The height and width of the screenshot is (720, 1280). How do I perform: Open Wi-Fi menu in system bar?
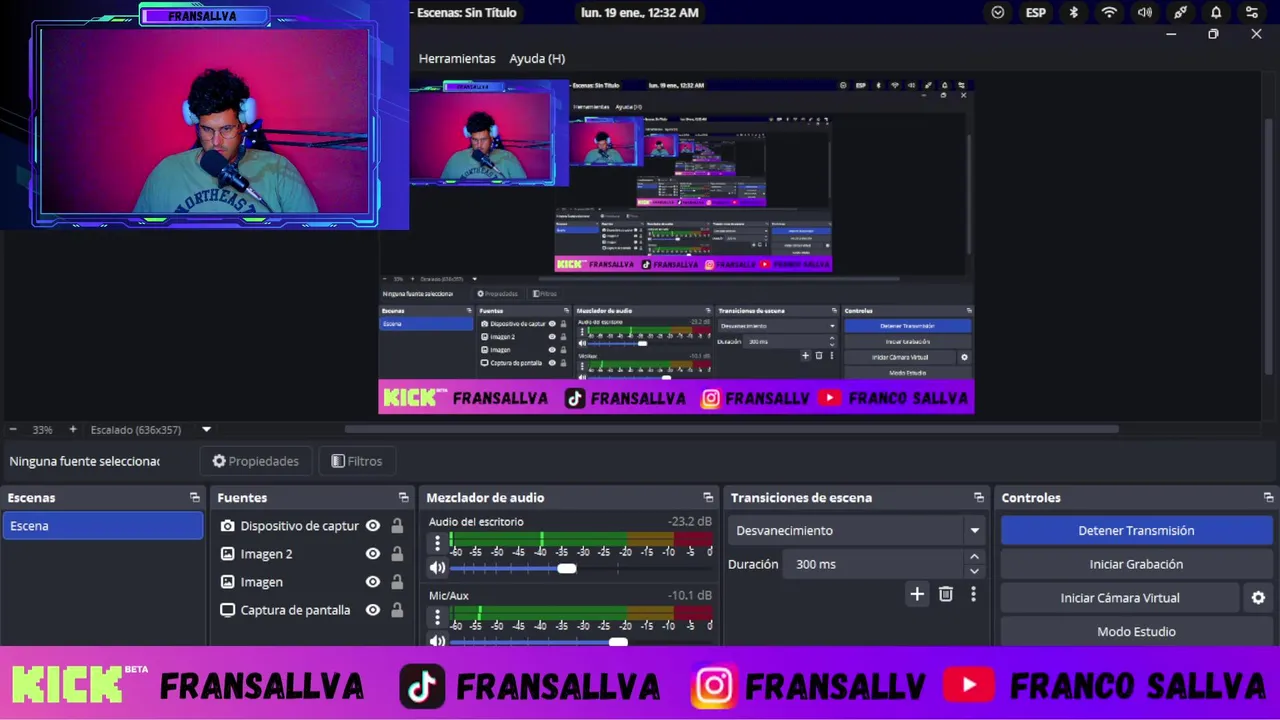coord(1109,13)
